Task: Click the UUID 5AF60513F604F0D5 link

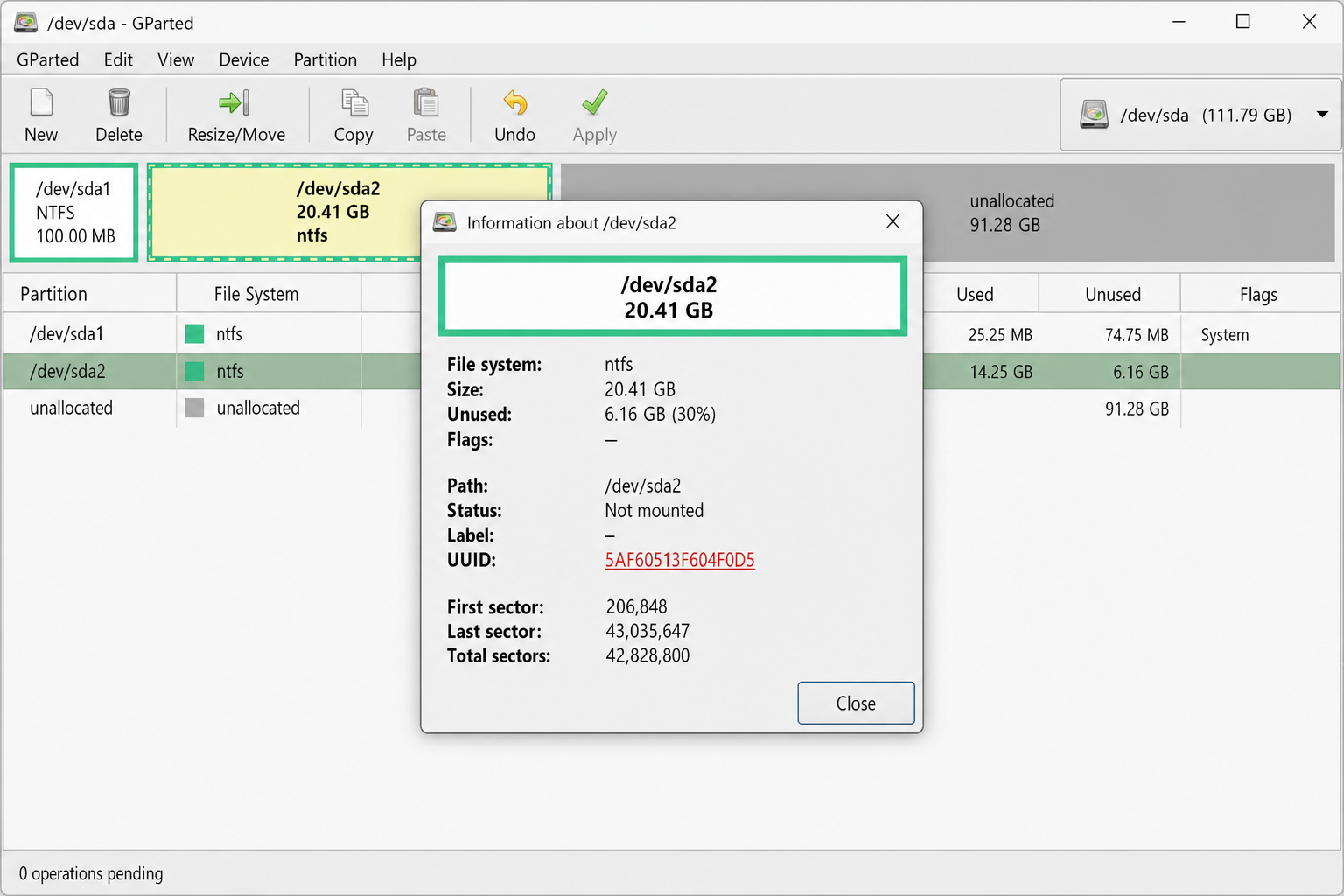Action: point(680,560)
